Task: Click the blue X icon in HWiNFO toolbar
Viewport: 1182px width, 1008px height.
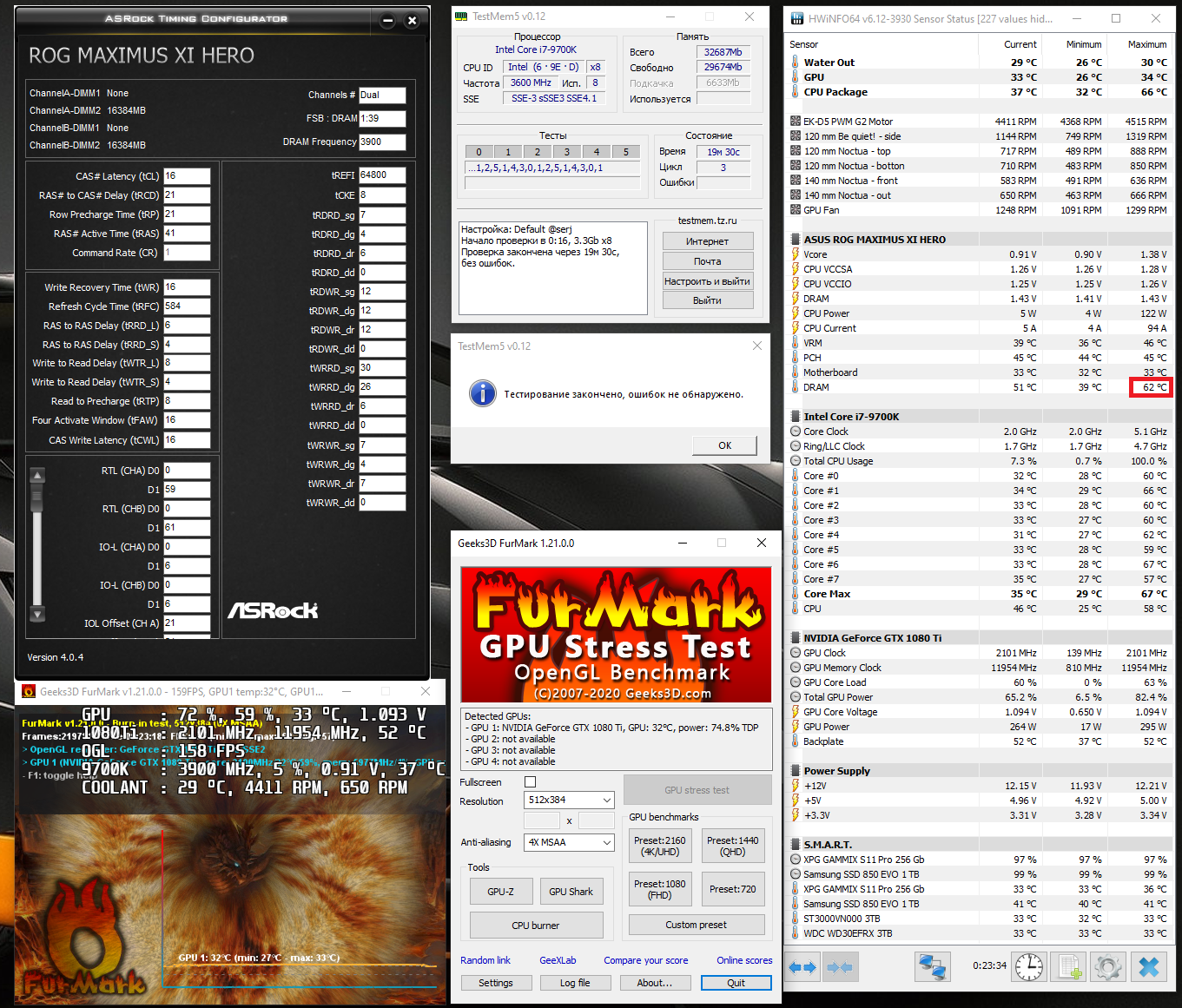Action: point(1149,966)
